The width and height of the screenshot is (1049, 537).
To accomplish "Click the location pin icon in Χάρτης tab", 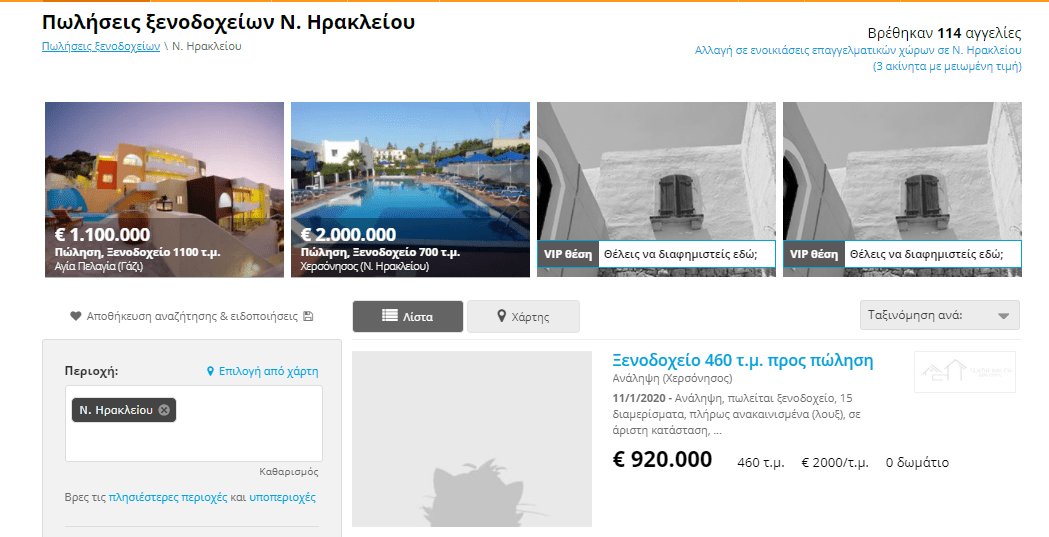I will (501, 316).
